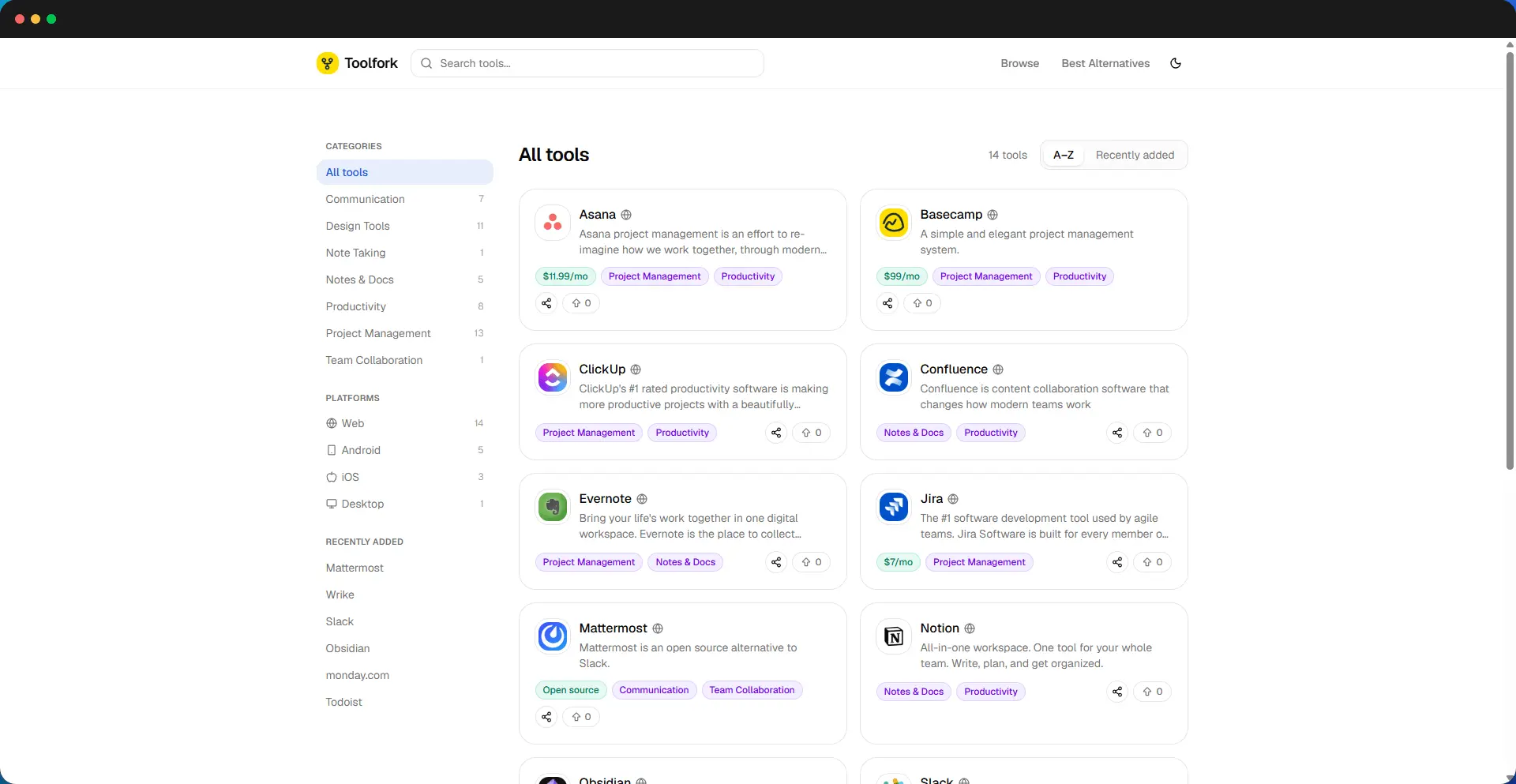Filter by Android platform
Viewport: 1516px width, 784px height.
click(405, 450)
